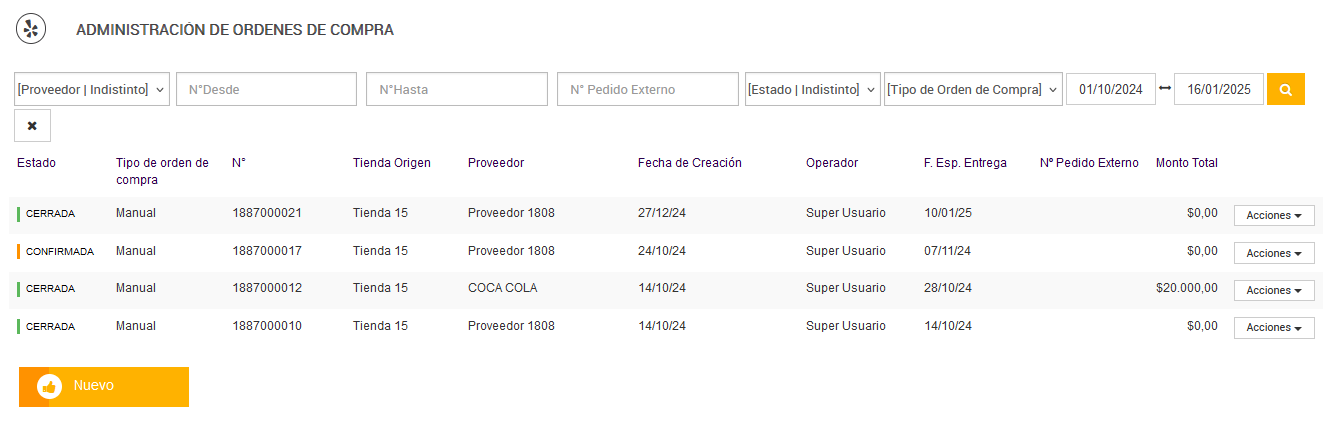
Task: Open Acciones menu for COCA COLA order
Action: tap(1273, 290)
